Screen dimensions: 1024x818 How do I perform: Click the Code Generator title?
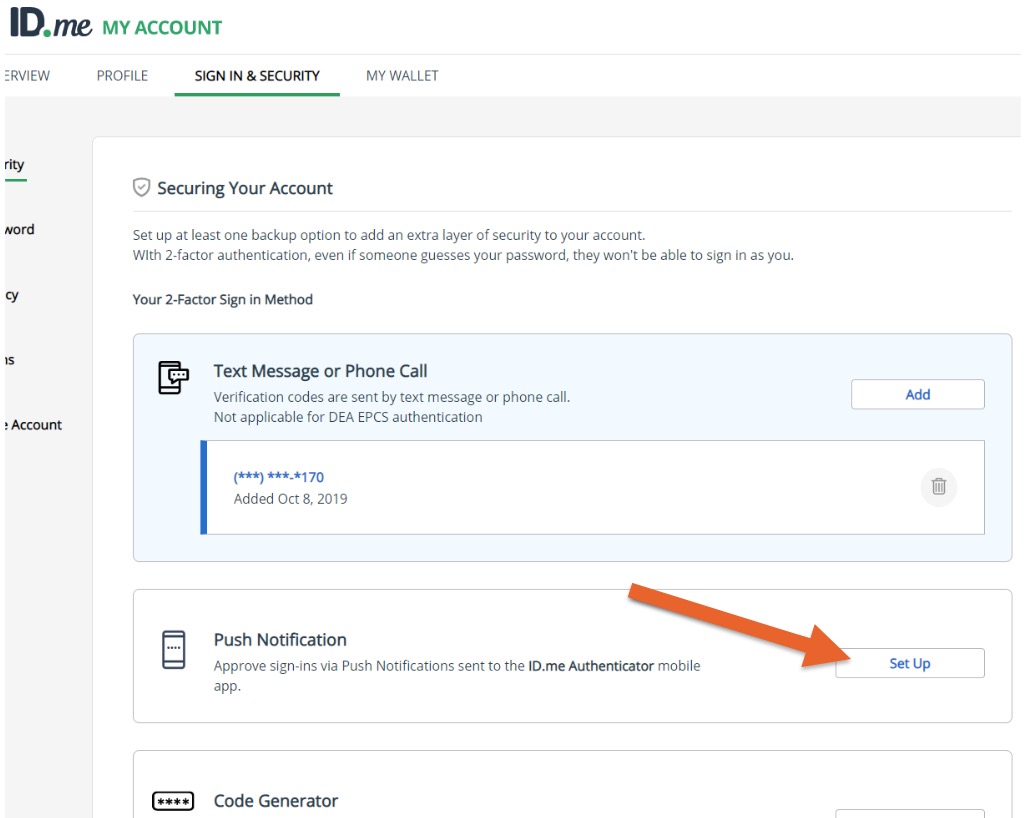click(276, 801)
